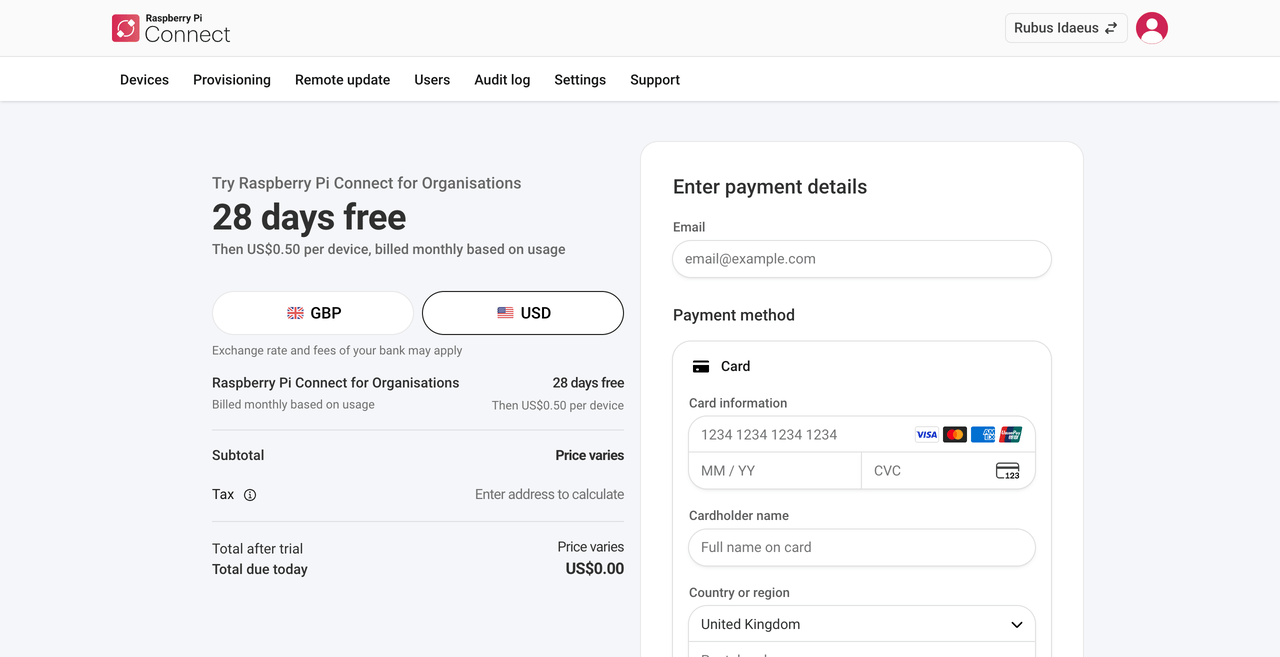Open the Rubus Idaeus organisation switcher
1280x657 pixels.
coord(1066,28)
